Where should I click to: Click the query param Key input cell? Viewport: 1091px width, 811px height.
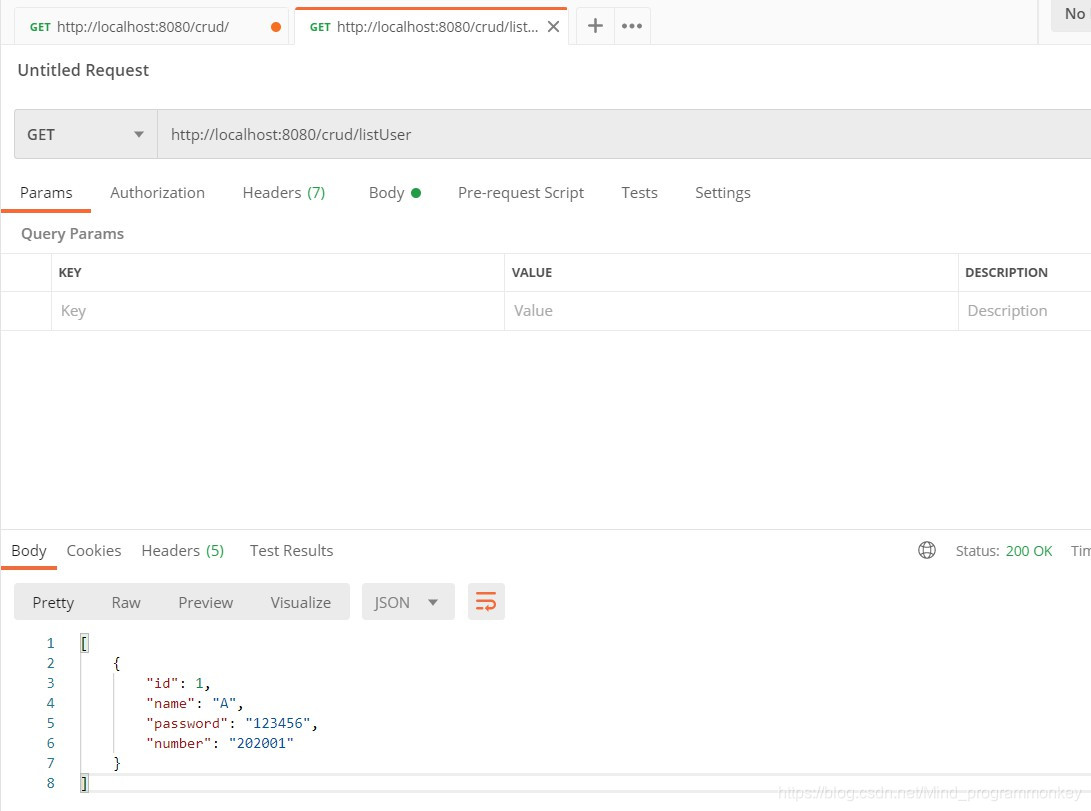(278, 311)
